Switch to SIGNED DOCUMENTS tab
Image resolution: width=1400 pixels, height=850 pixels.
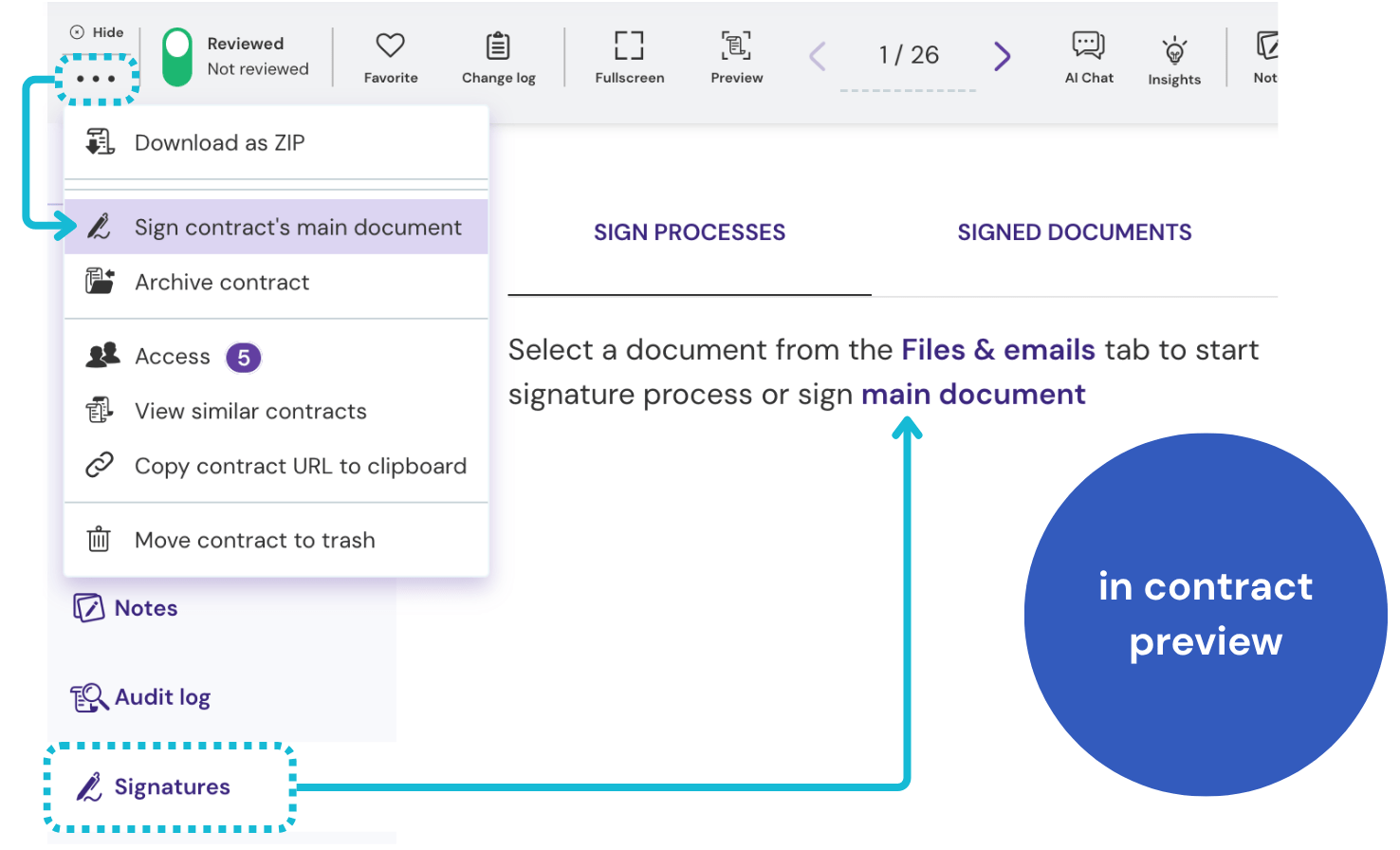[1075, 233]
